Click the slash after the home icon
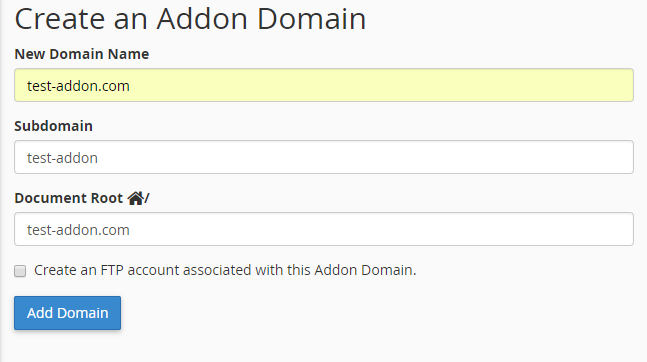The image size is (647, 362). pos(147,199)
